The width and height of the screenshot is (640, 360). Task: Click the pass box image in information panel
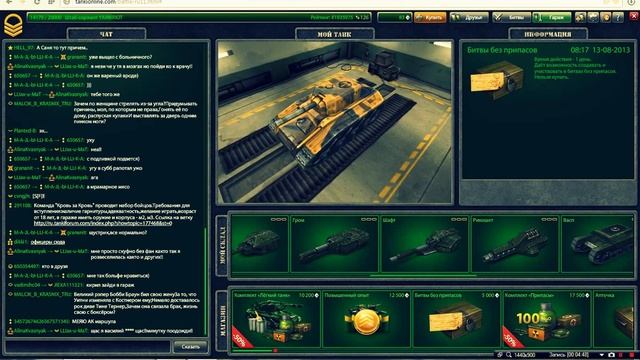497,80
